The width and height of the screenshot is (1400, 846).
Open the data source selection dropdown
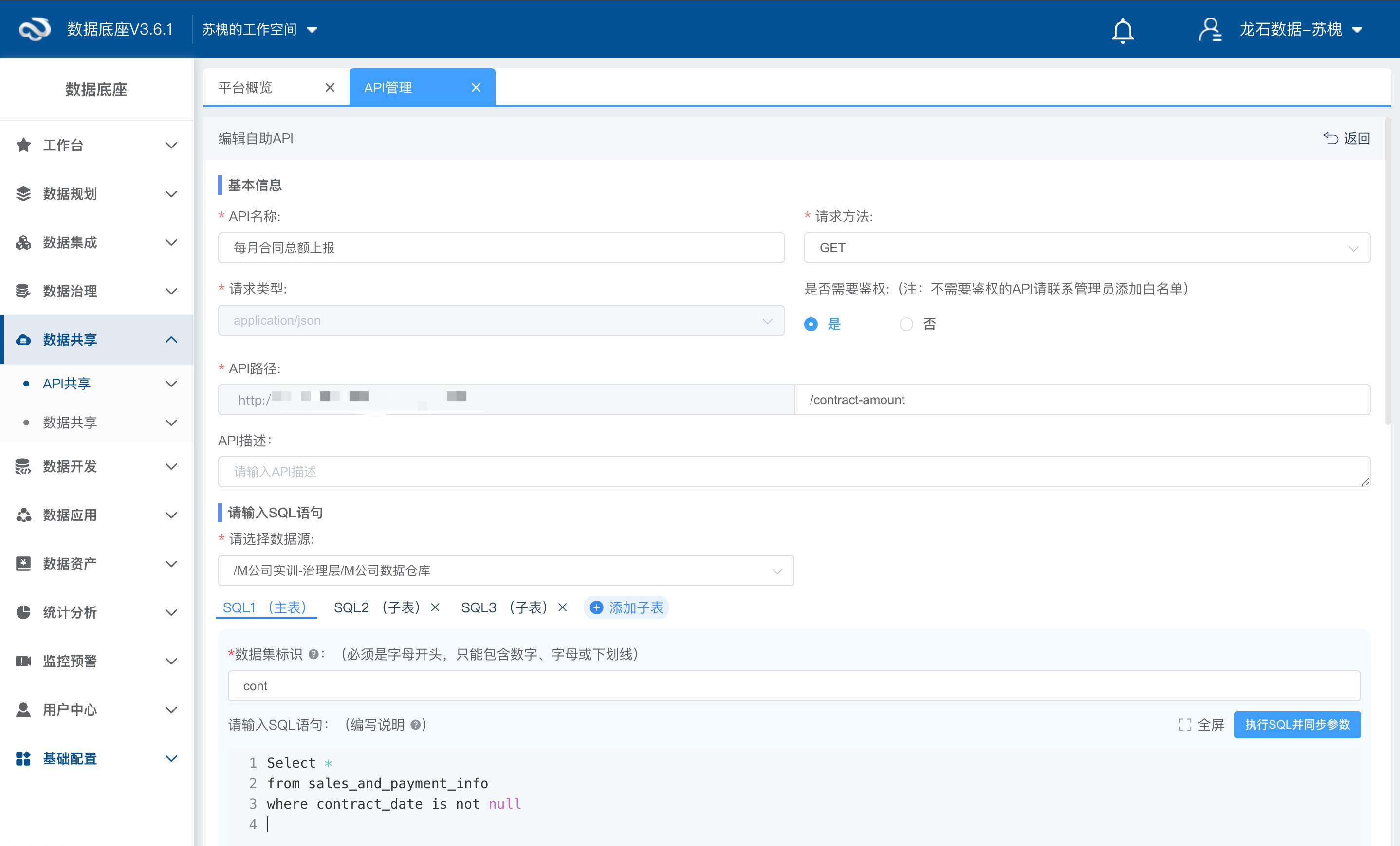[x=505, y=570]
